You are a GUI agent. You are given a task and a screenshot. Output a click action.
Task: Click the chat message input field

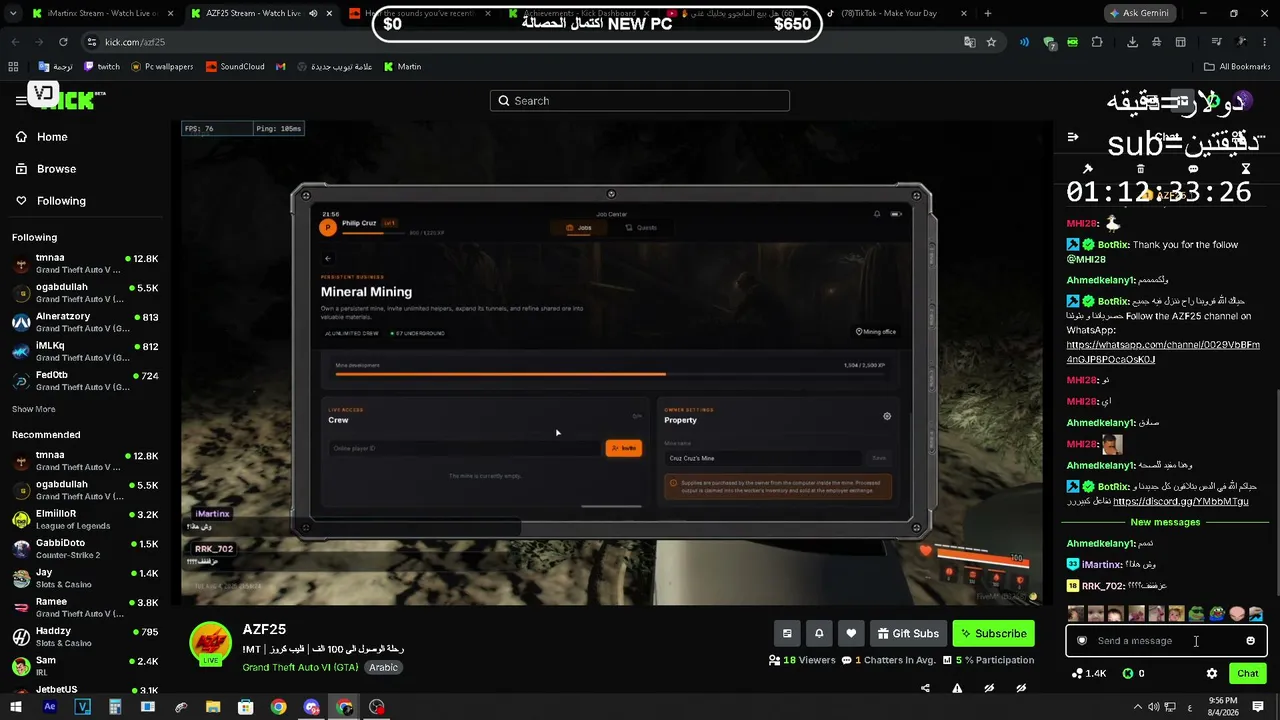point(1165,641)
